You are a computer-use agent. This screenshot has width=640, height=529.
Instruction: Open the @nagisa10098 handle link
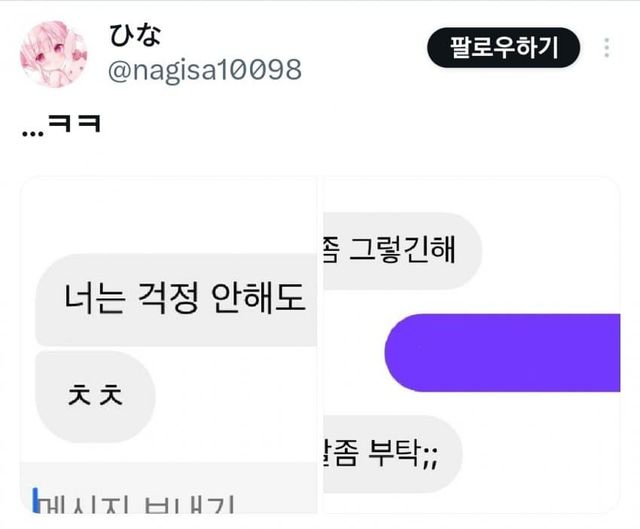tap(205, 70)
